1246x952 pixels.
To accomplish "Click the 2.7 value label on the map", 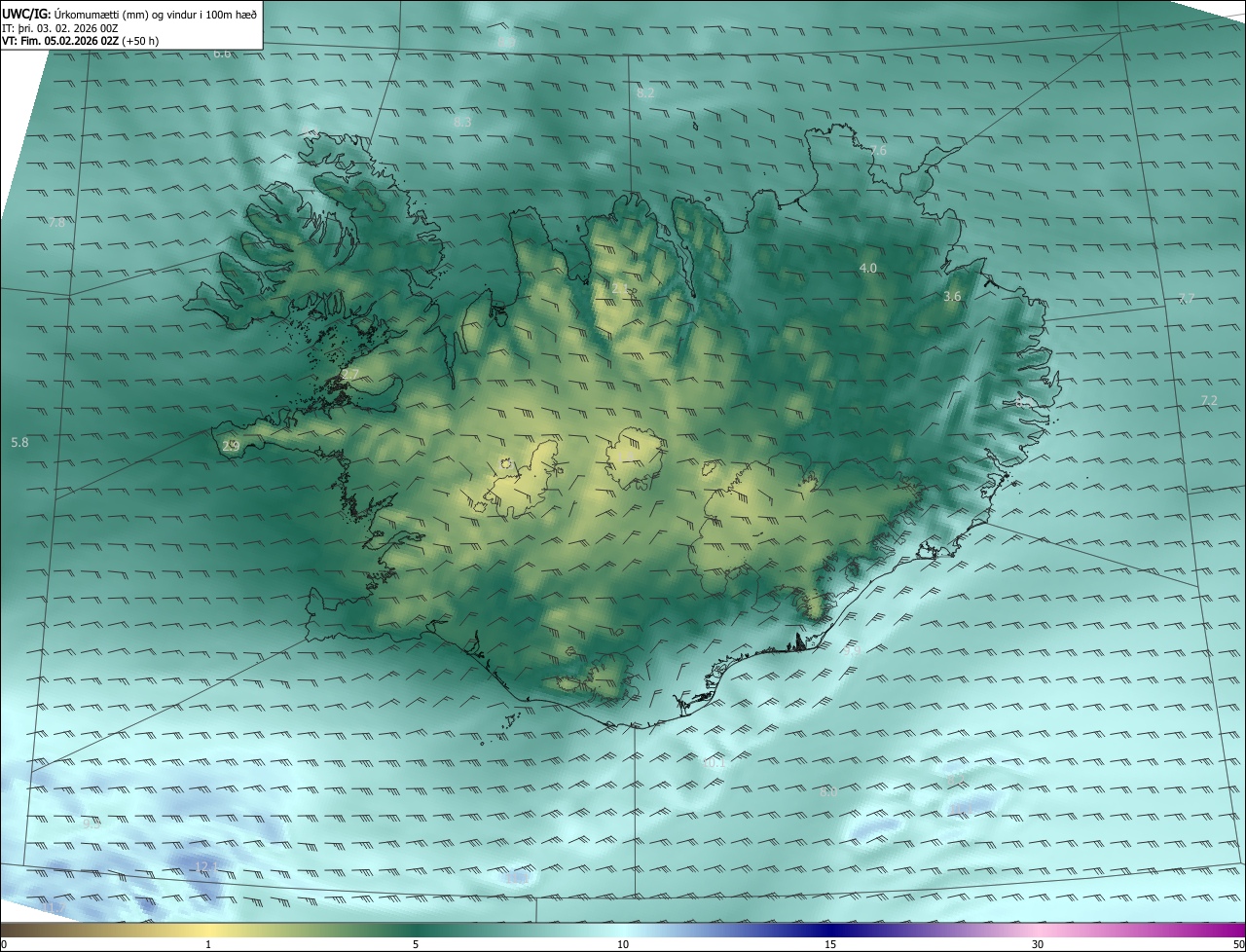I will [x=350, y=375].
